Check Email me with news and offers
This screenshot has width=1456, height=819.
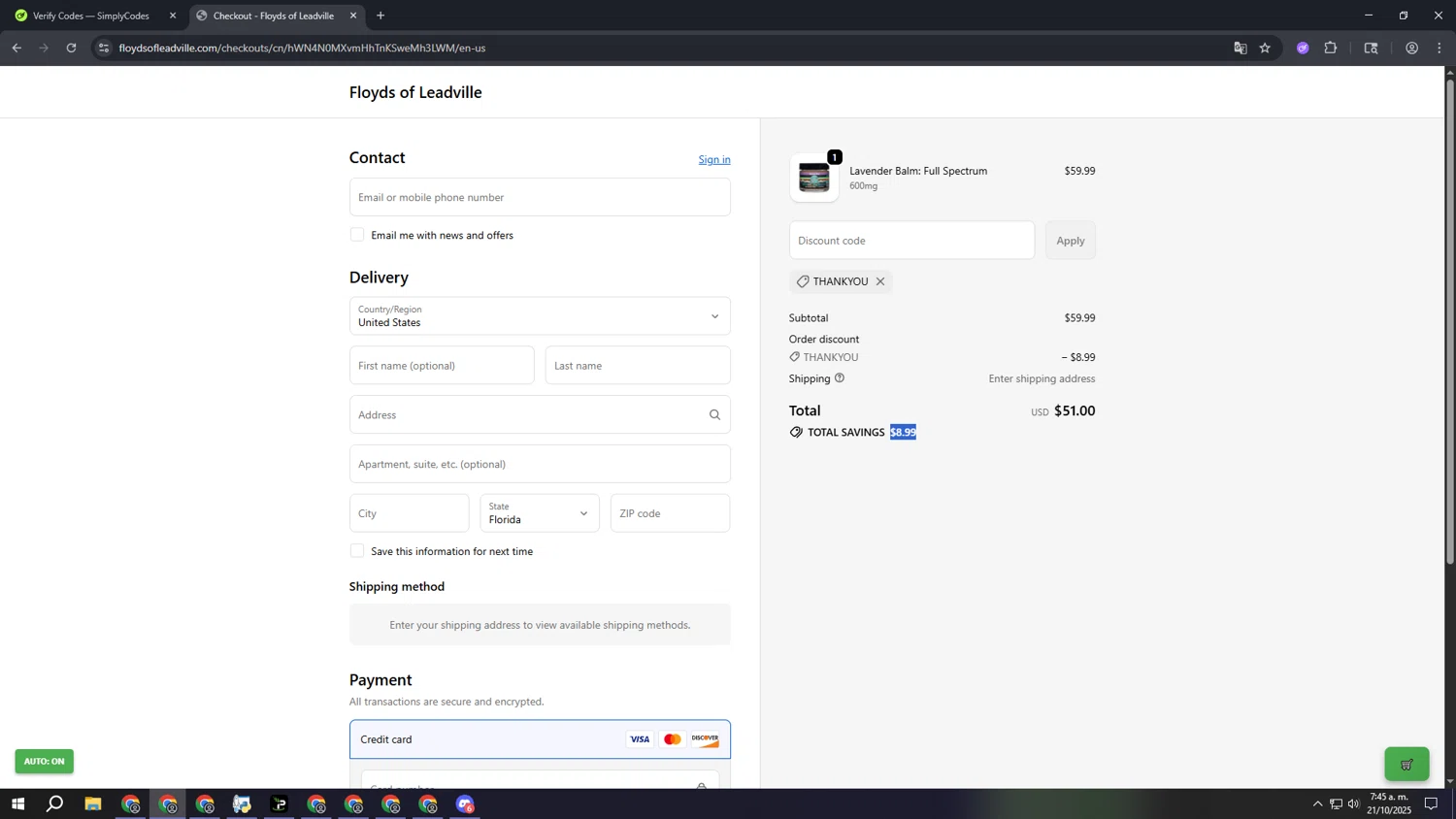[x=357, y=235]
